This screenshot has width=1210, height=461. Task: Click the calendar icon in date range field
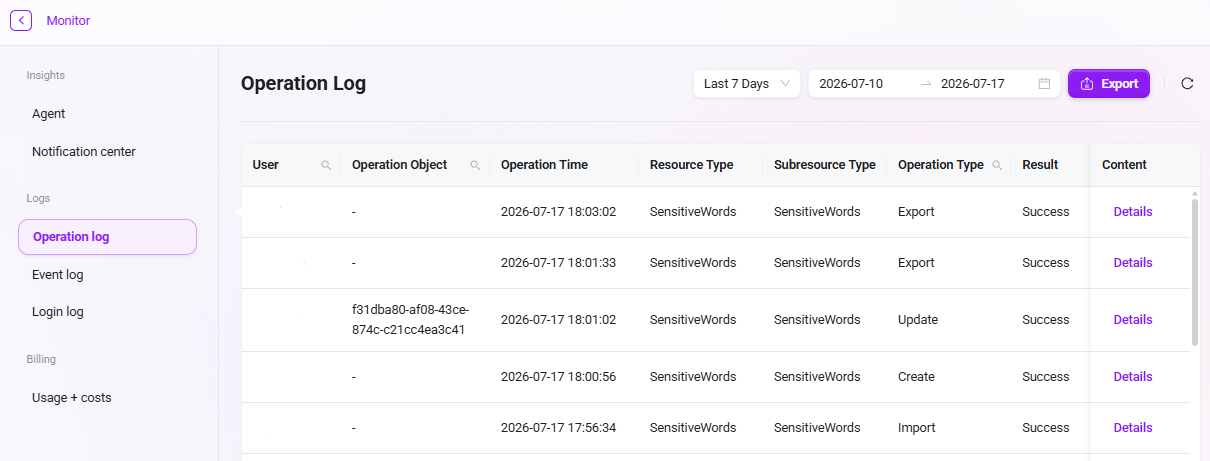(x=1044, y=84)
